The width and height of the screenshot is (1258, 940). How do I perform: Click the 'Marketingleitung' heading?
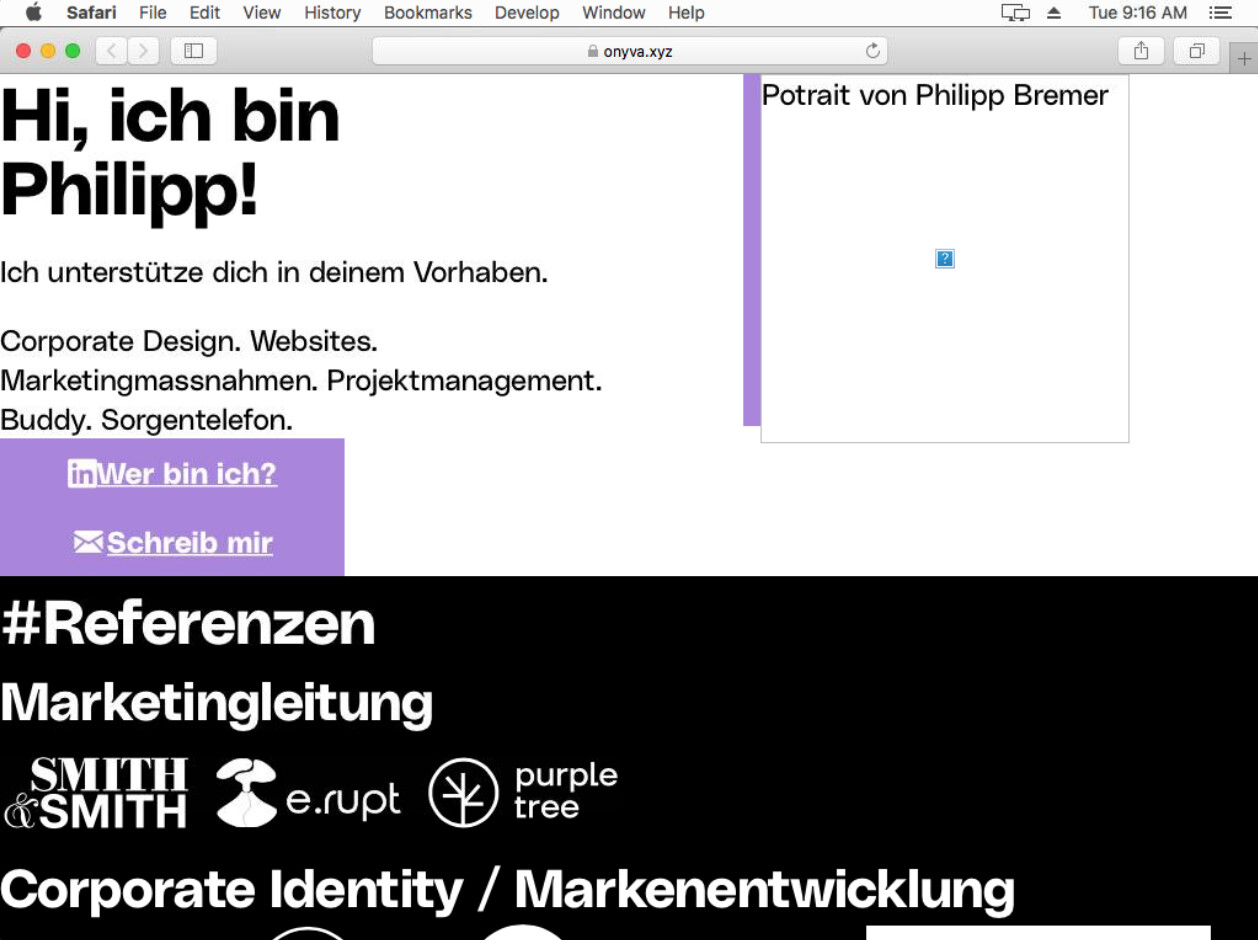217,703
